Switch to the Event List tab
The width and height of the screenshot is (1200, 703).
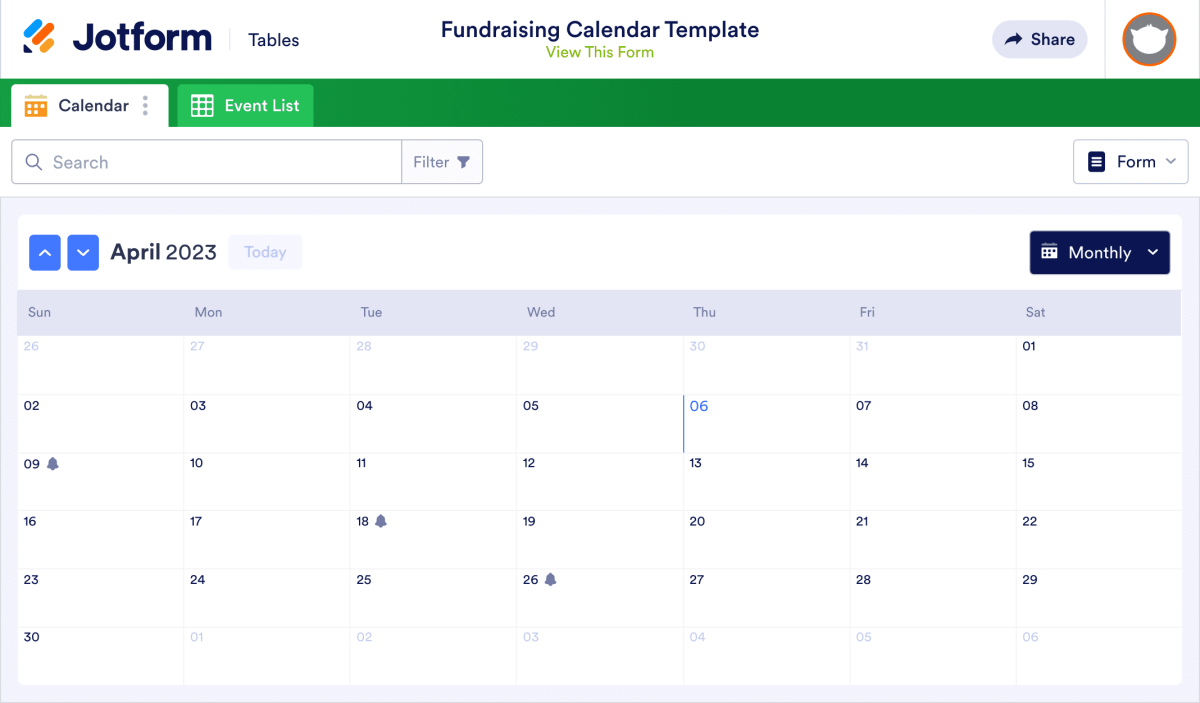coord(245,105)
